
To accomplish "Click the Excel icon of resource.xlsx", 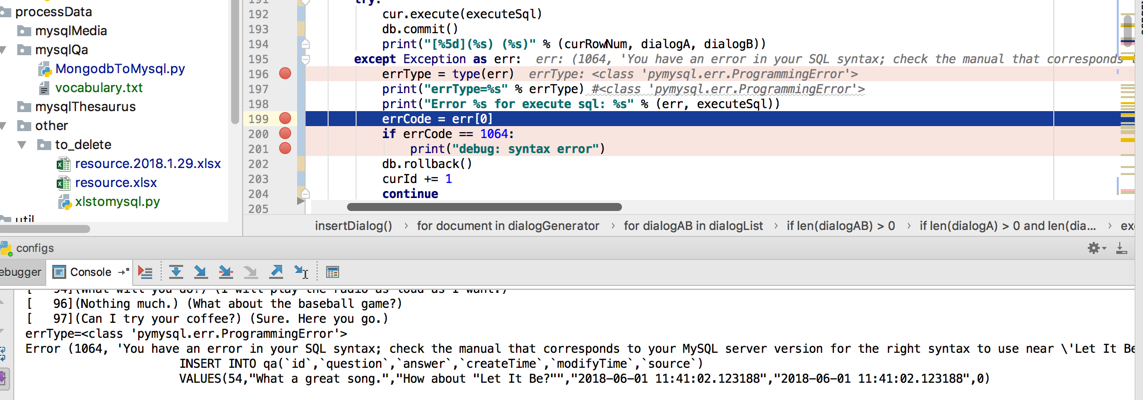I will pos(63,182).
